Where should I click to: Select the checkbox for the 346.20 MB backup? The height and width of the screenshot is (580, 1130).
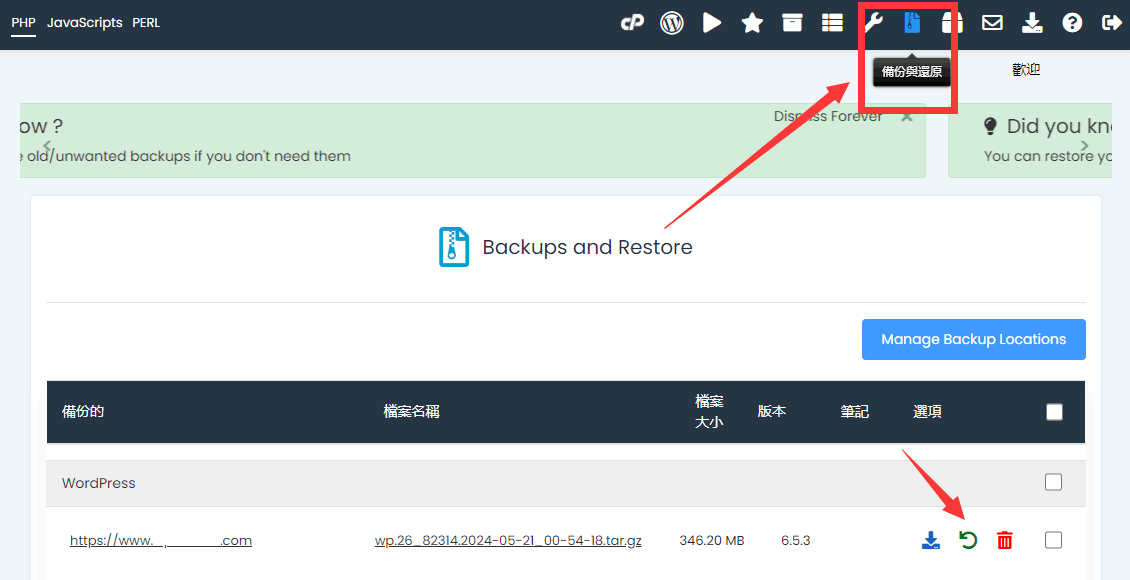(x=1053, y=540)
